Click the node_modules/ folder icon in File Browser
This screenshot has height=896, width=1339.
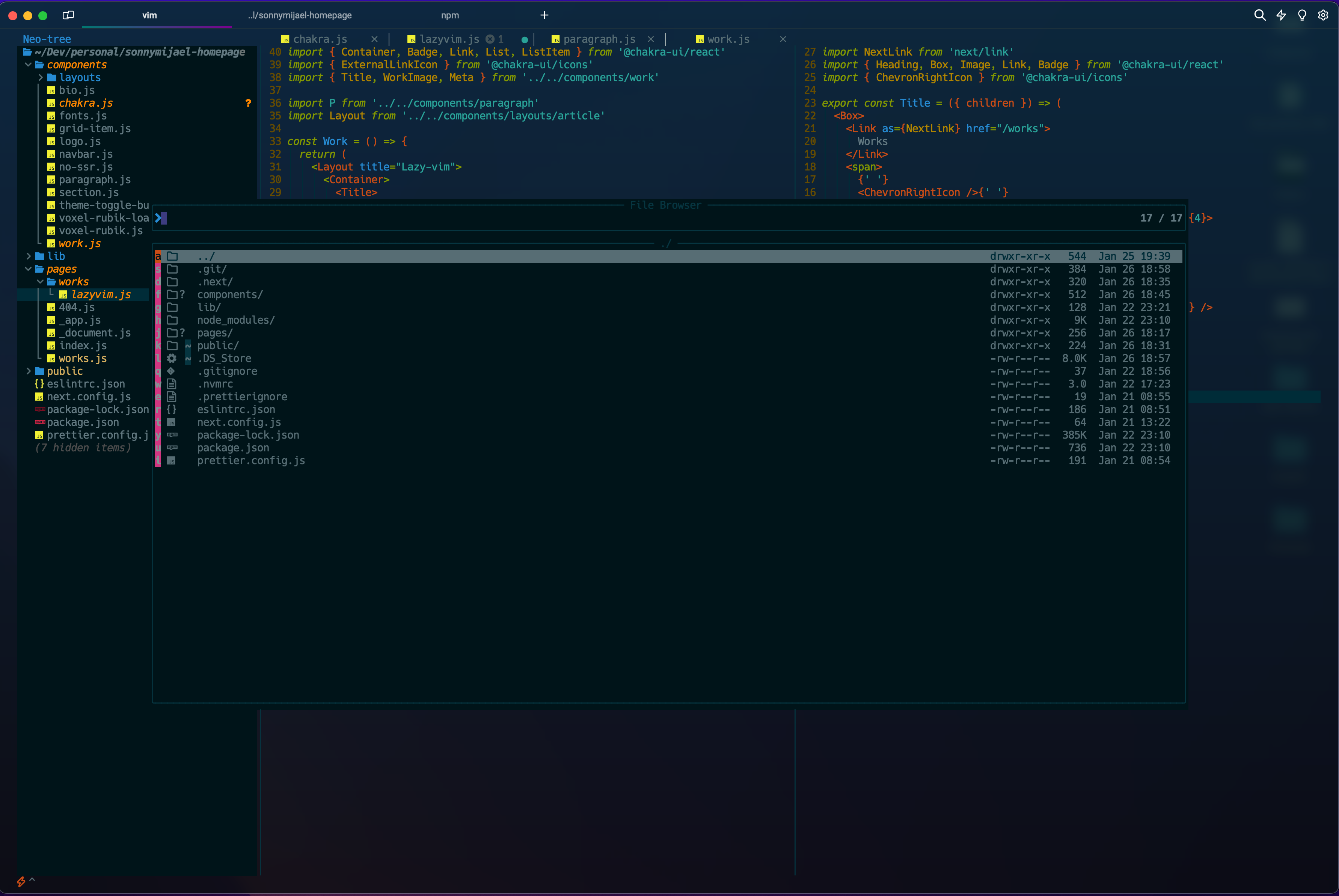172,320
